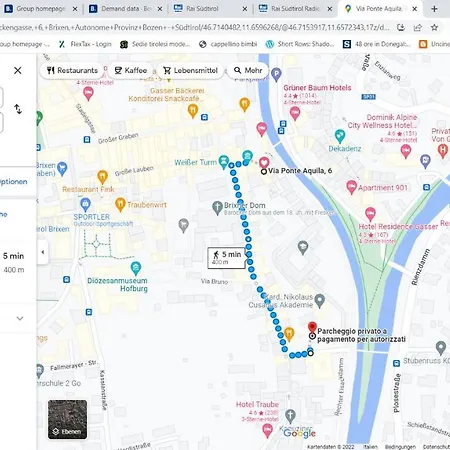Image resolution: width=450 pixels, height=450 pixels.
Task: Click the Italien footer link
Action: tap(370, 447)
